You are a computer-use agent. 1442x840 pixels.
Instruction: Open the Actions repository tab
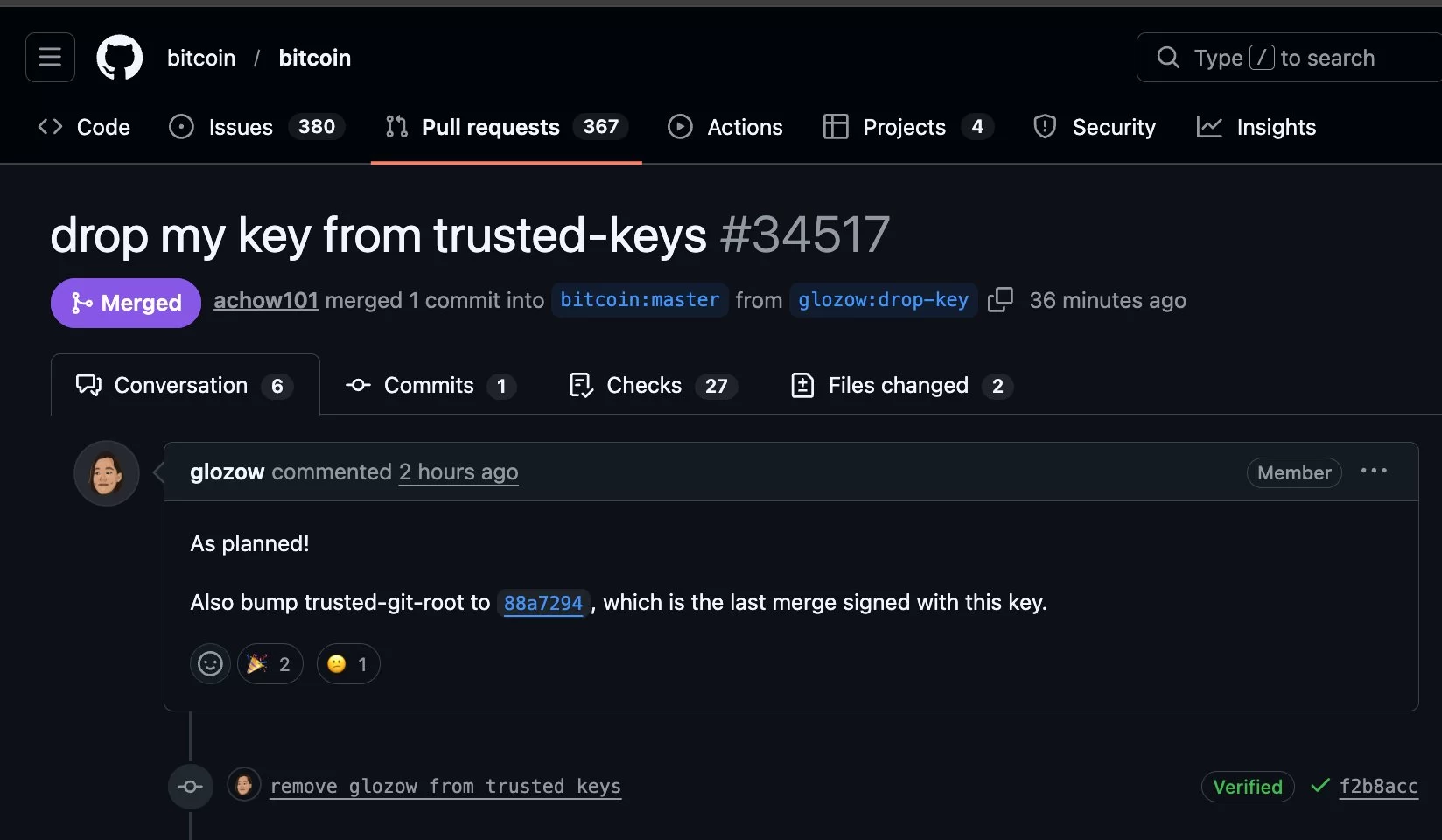(x=725, y=127)
